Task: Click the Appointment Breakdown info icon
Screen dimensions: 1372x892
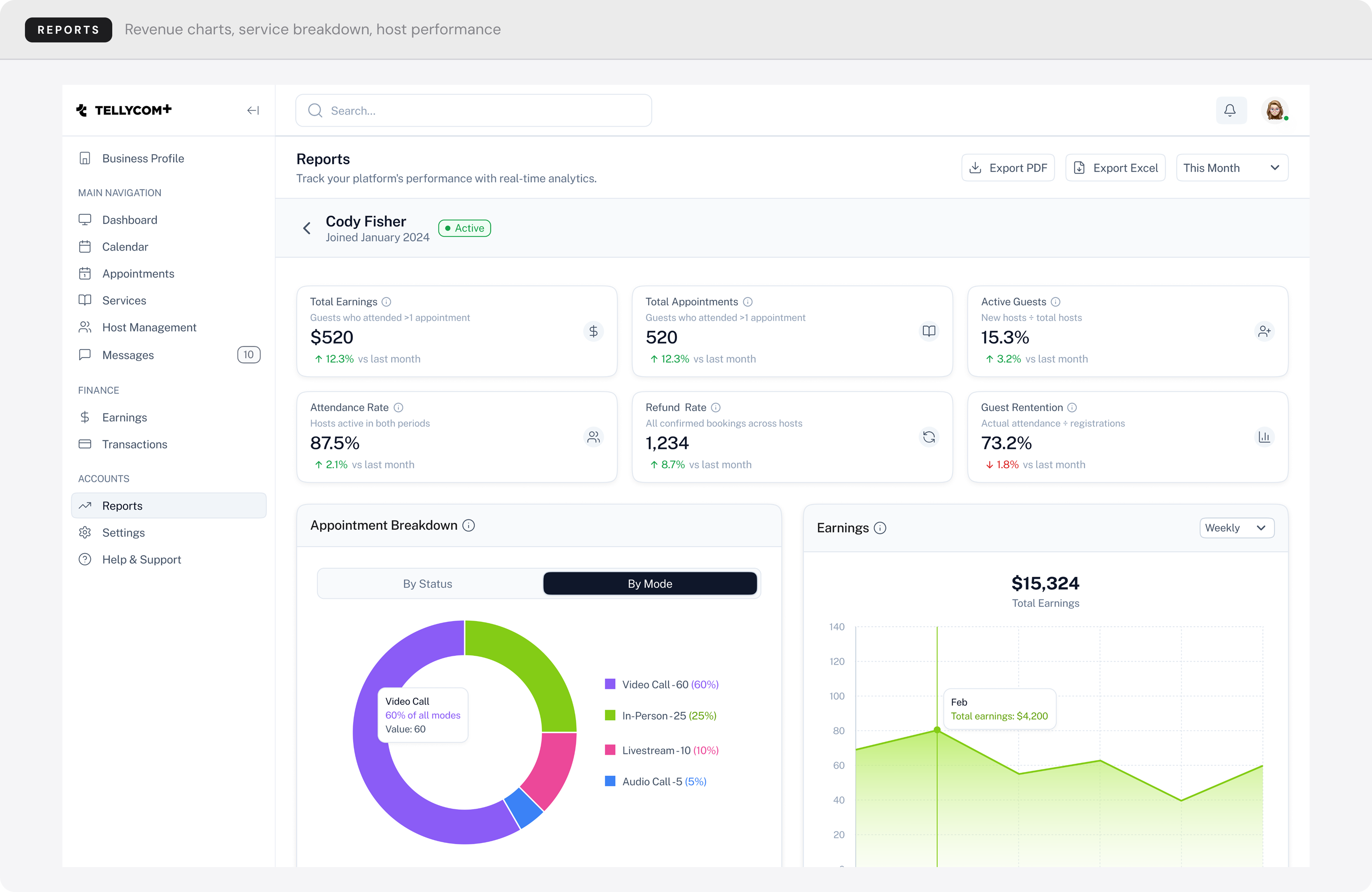Action: point(469,525)
